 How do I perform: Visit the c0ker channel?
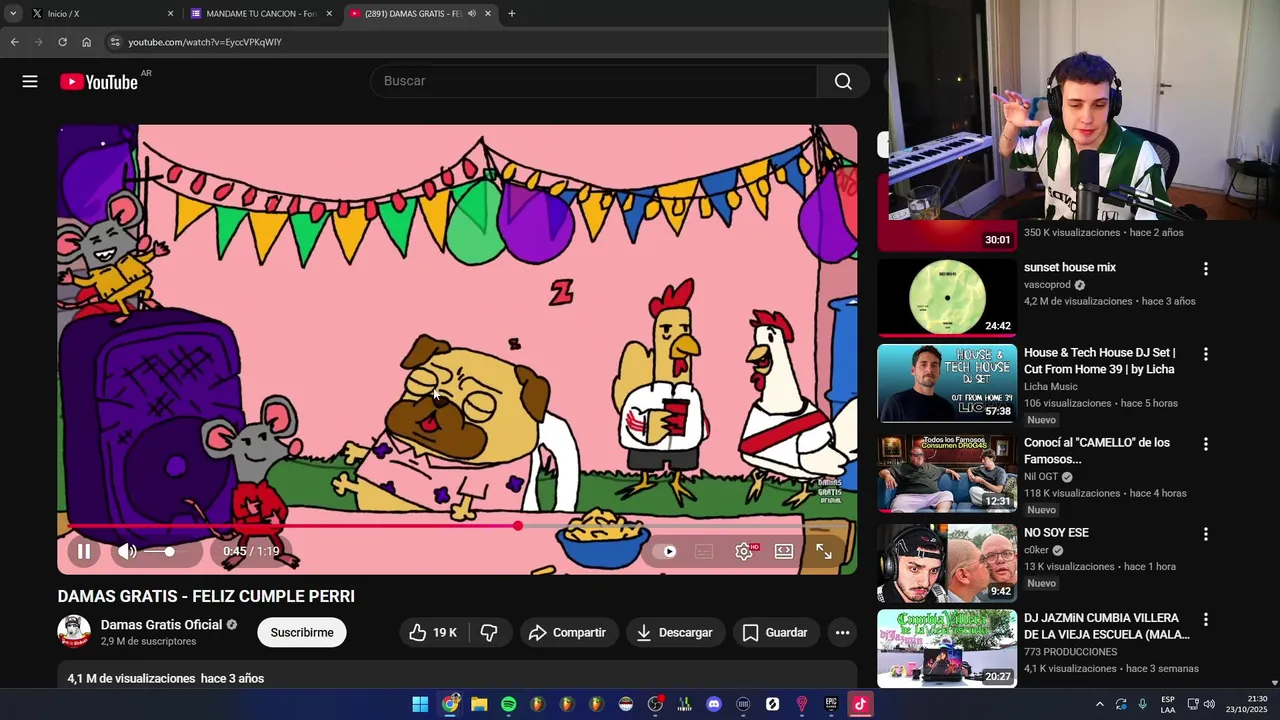point(1036,550)
